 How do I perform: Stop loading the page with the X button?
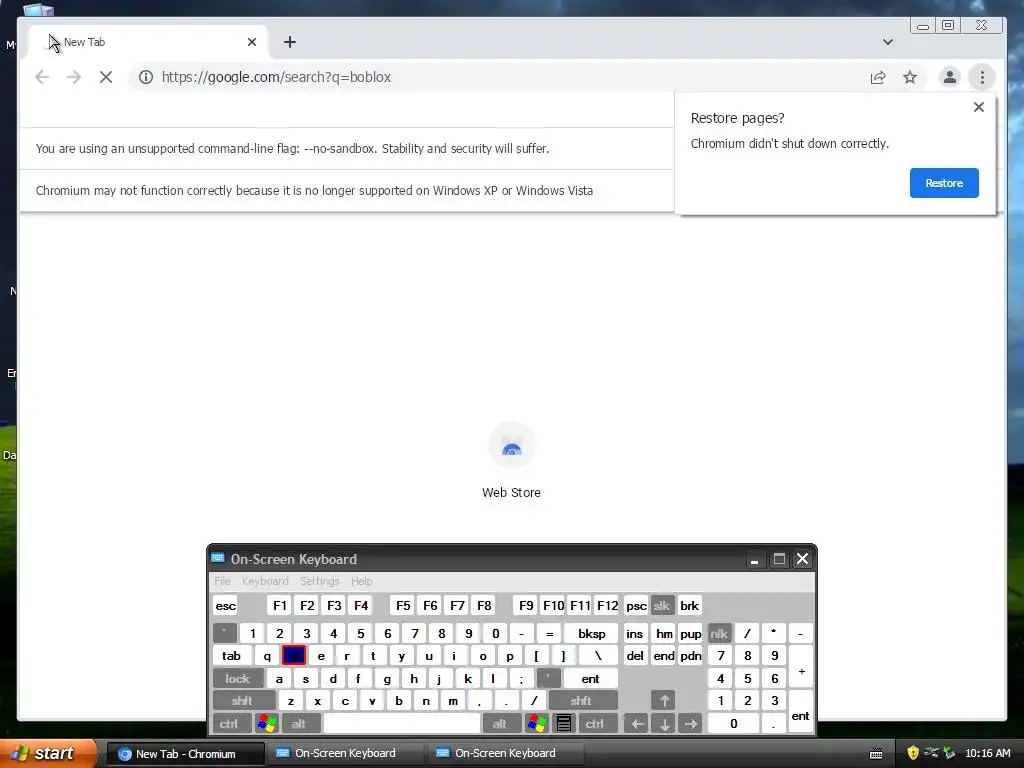[x=106, y=77]
